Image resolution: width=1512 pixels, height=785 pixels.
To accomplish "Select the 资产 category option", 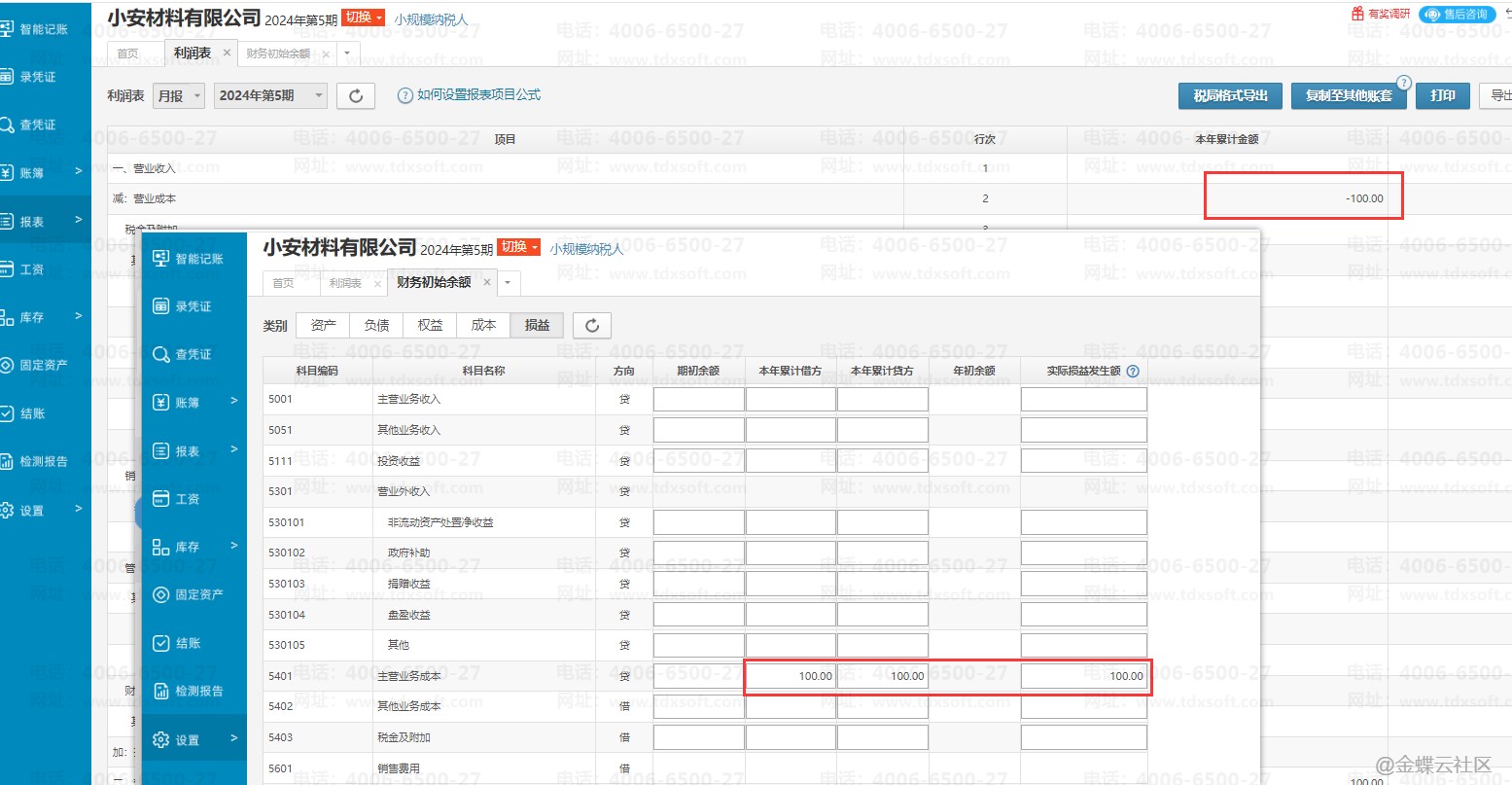I will point(323,325).
